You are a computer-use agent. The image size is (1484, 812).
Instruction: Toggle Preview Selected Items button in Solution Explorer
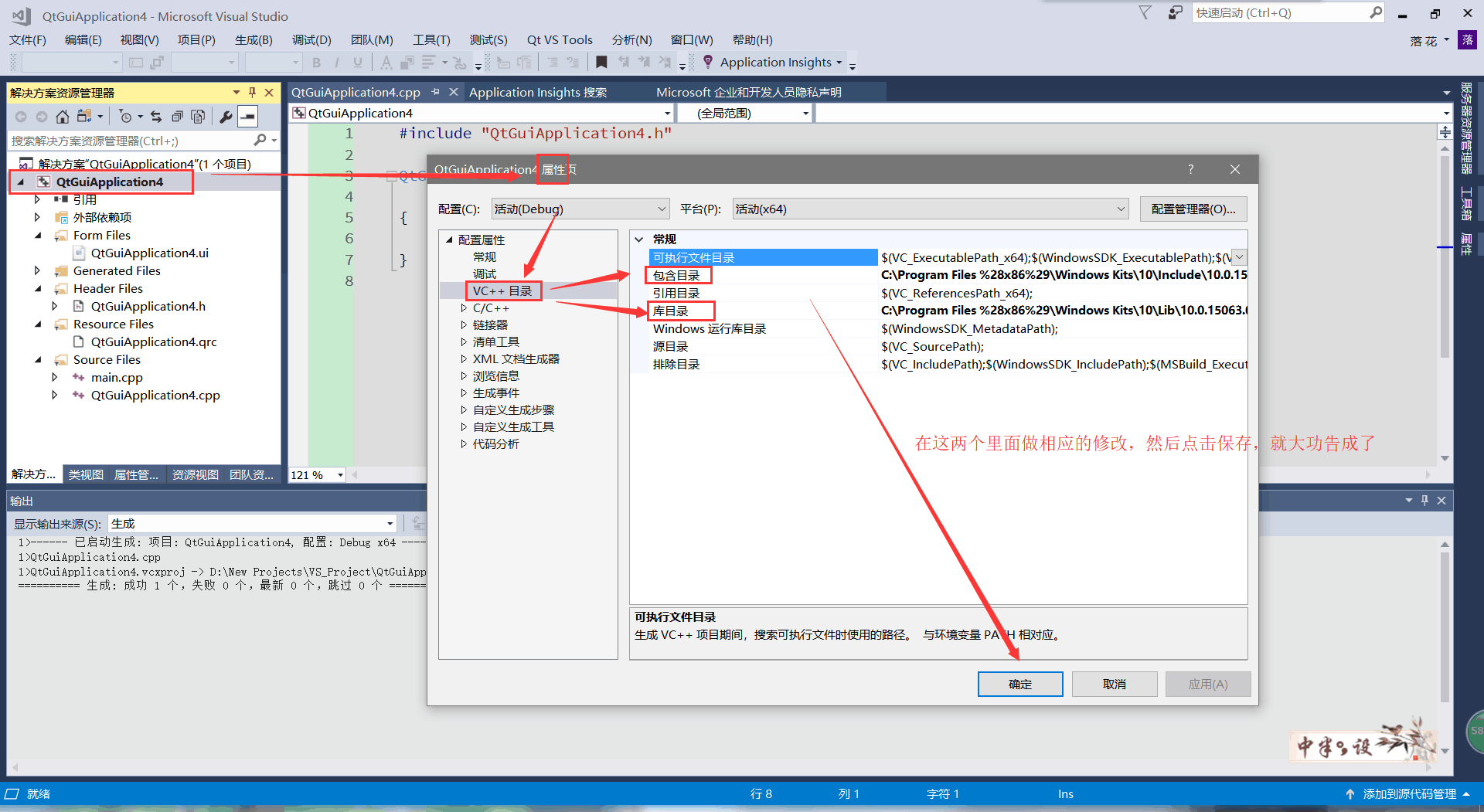(x=247, y=117)
